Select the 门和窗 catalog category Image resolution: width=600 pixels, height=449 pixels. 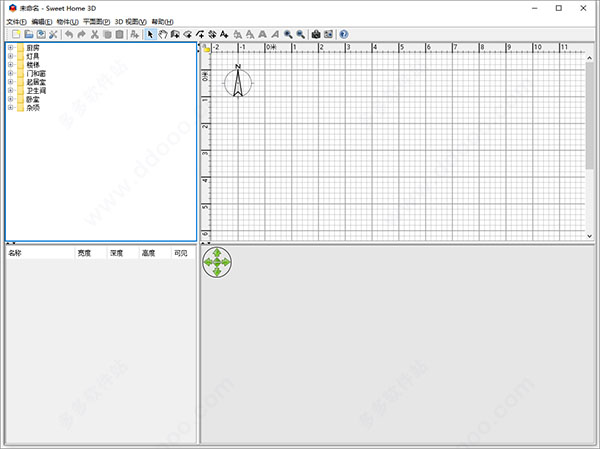pos(36,73)
